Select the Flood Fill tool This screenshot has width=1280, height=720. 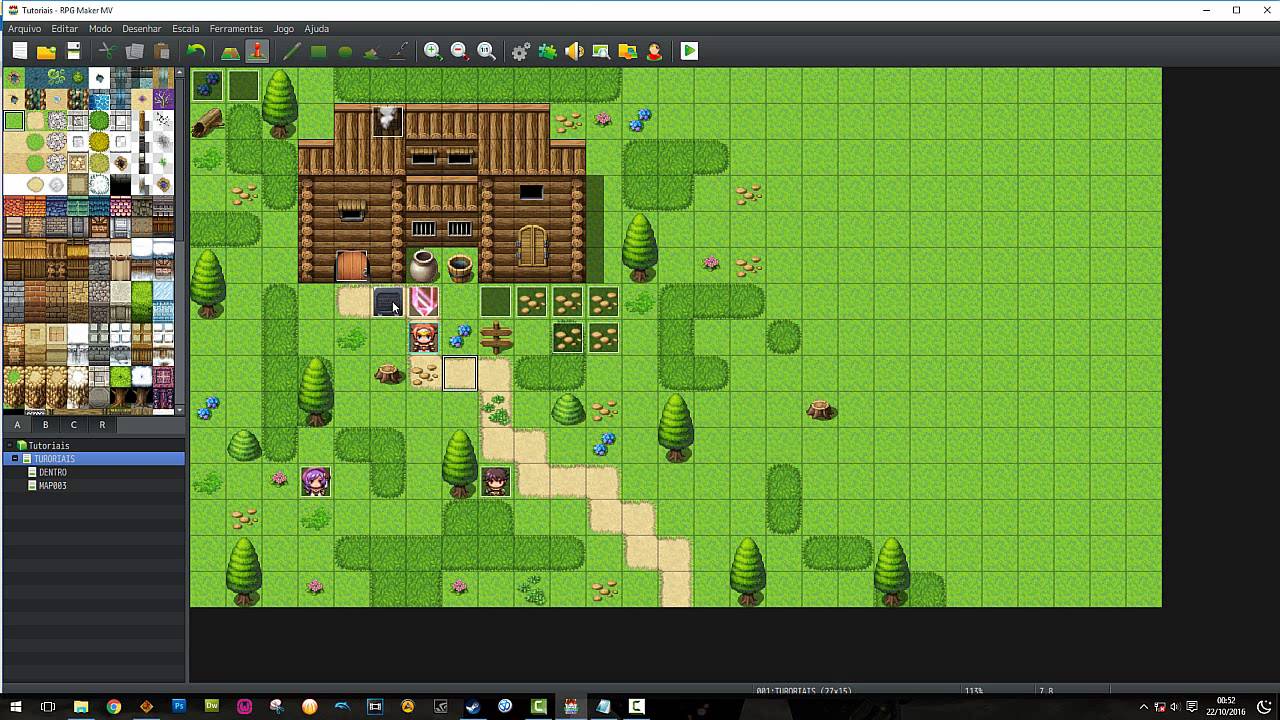tap(372, 51)
